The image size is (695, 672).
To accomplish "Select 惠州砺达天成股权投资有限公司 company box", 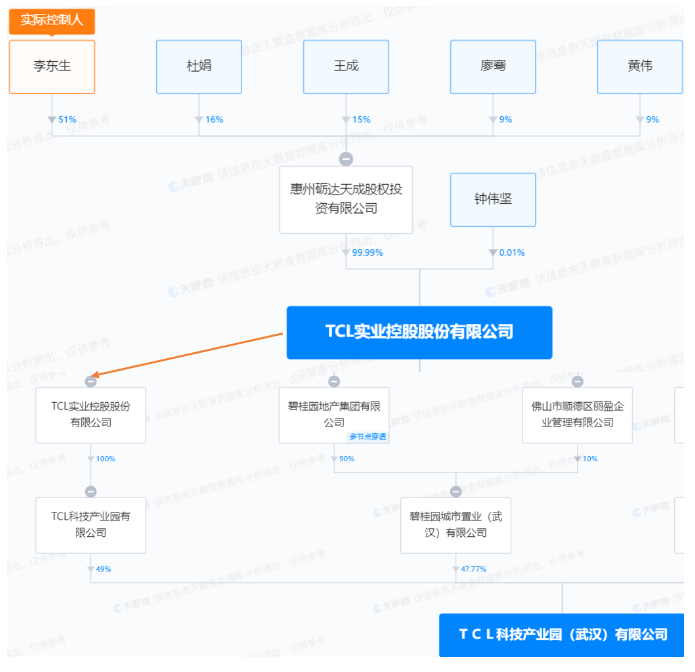I will [x=346, y=199].
